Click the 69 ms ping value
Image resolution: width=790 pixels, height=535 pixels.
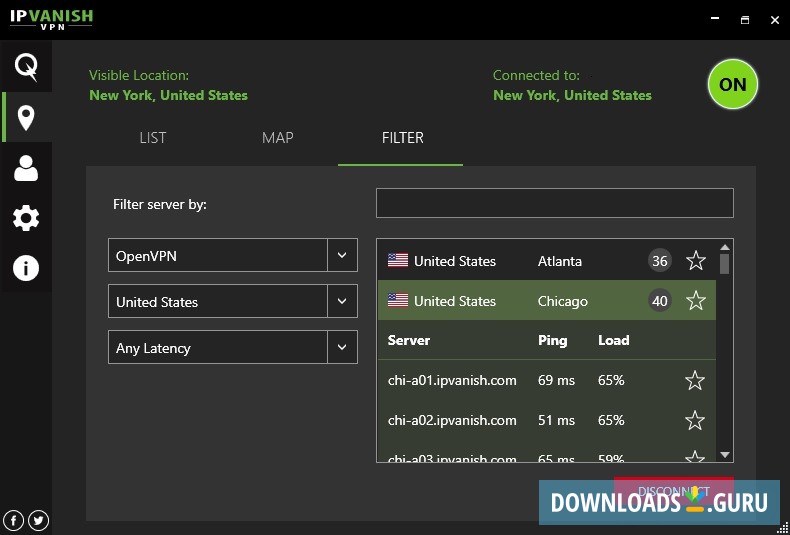tap(556, 380)
